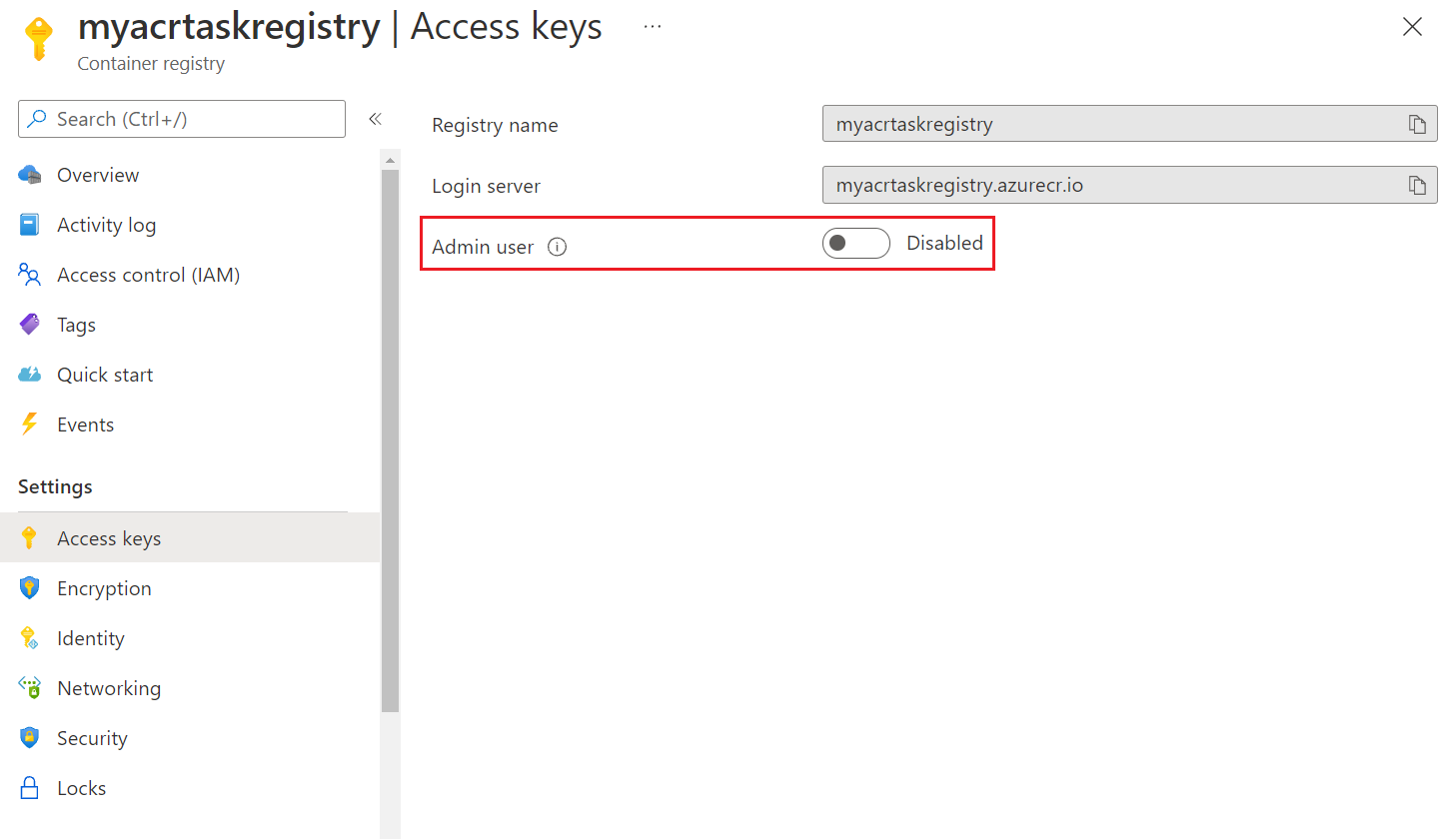The width and height of the screenshot is (1456, 839).
Task: Copy the Login server address
Action: click(1416, 185)
